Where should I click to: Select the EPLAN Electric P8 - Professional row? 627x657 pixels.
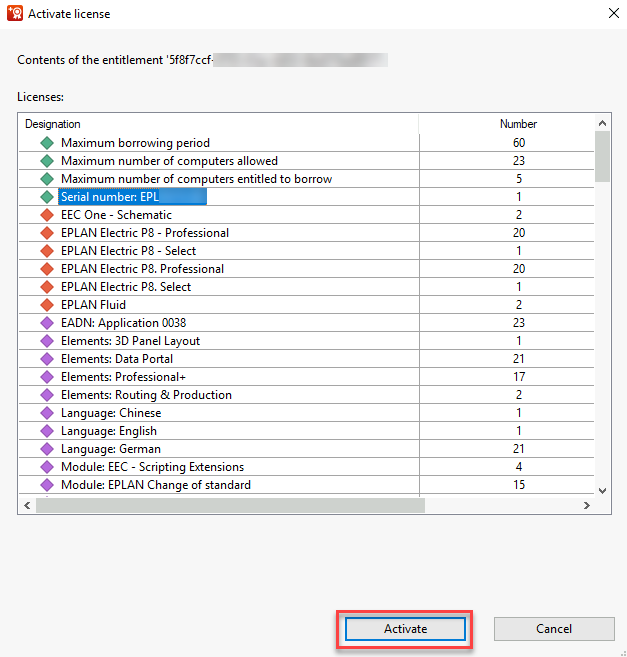click(144, 233)
